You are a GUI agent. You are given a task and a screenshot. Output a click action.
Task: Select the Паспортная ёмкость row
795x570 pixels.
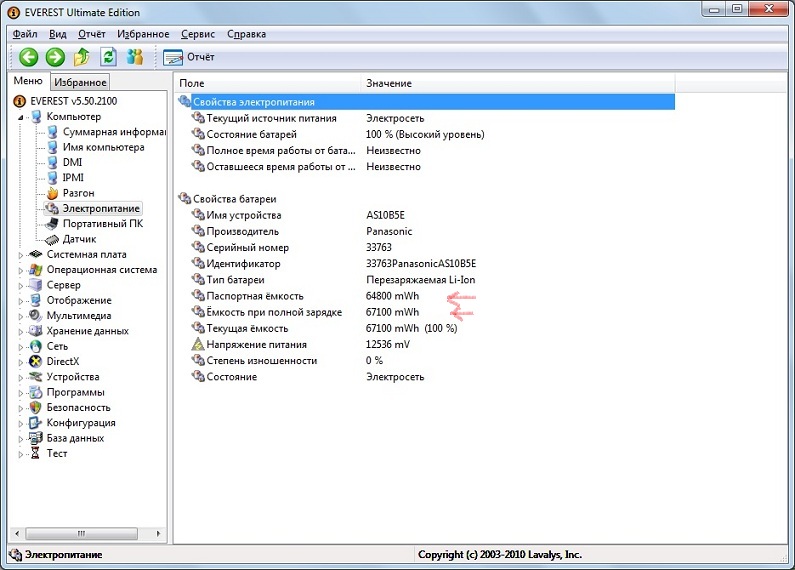point(426,296)
